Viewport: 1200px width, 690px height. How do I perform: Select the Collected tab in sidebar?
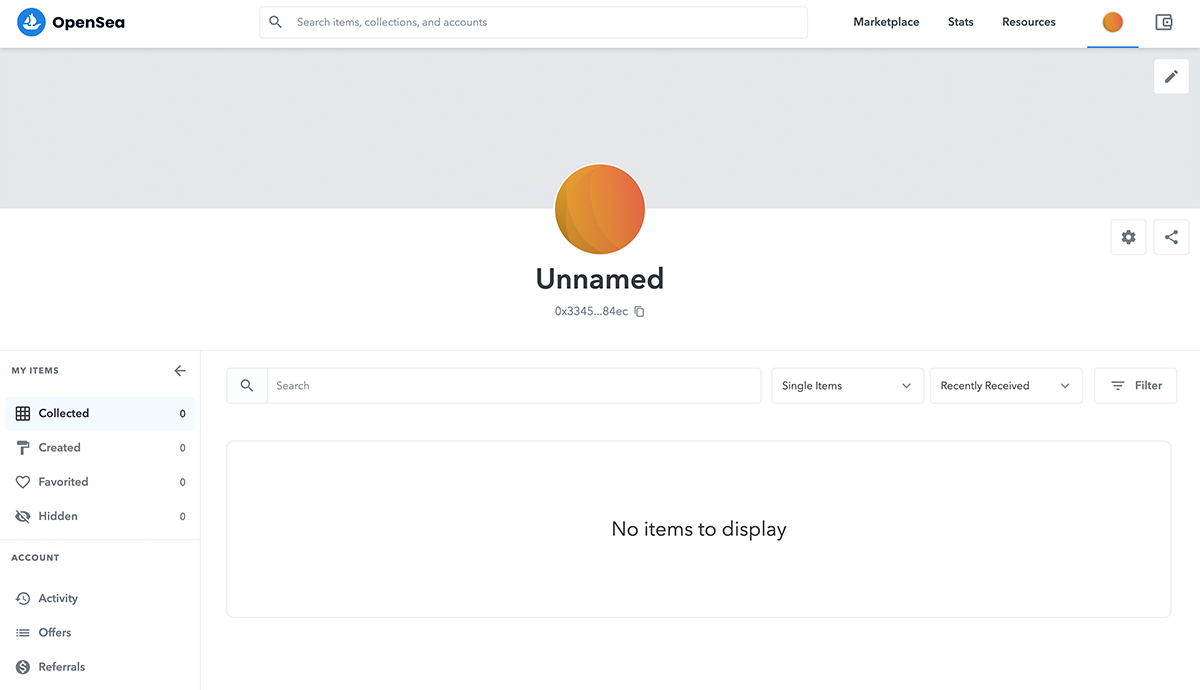[x=64, y=413]
